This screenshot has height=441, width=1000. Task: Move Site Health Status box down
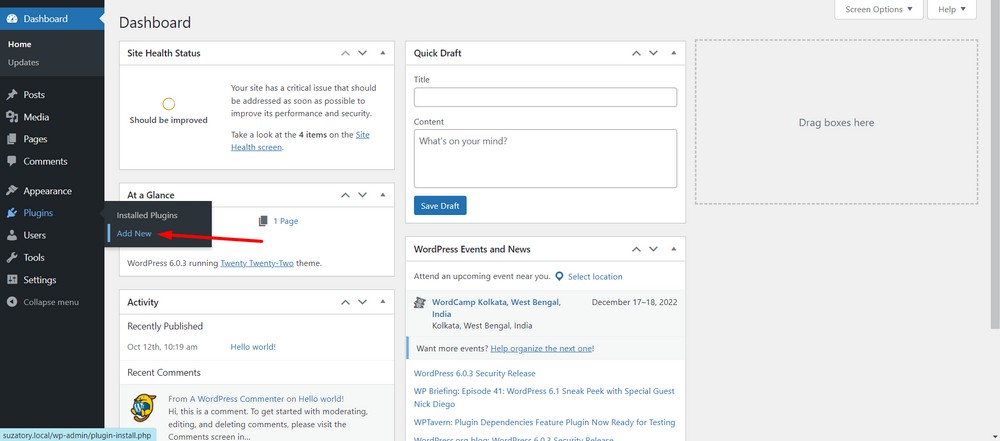coord(362,53)
